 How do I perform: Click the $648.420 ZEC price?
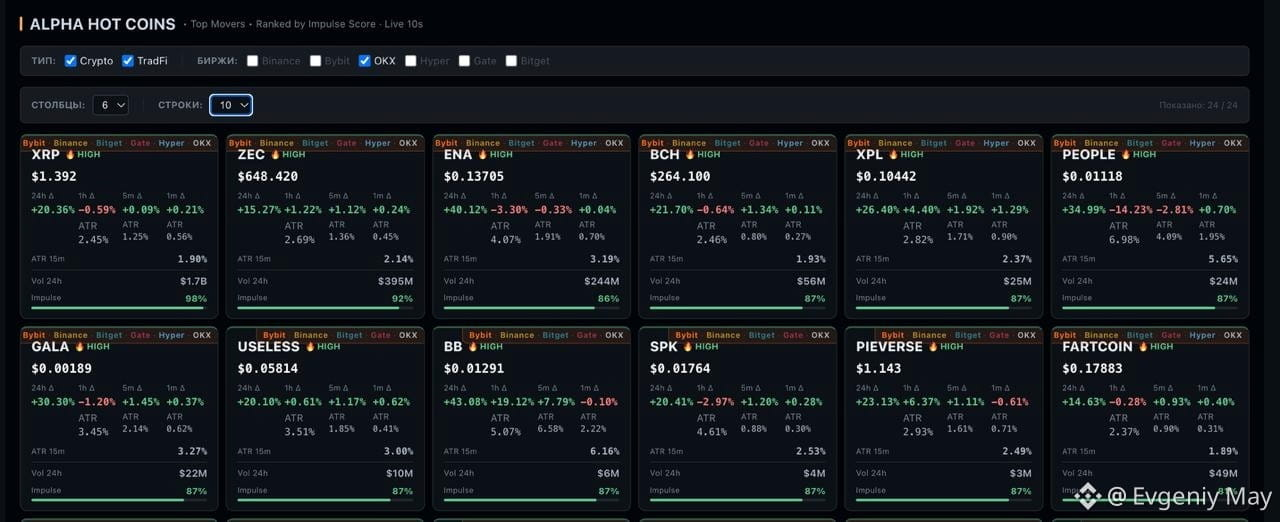[x=268, y=176]
